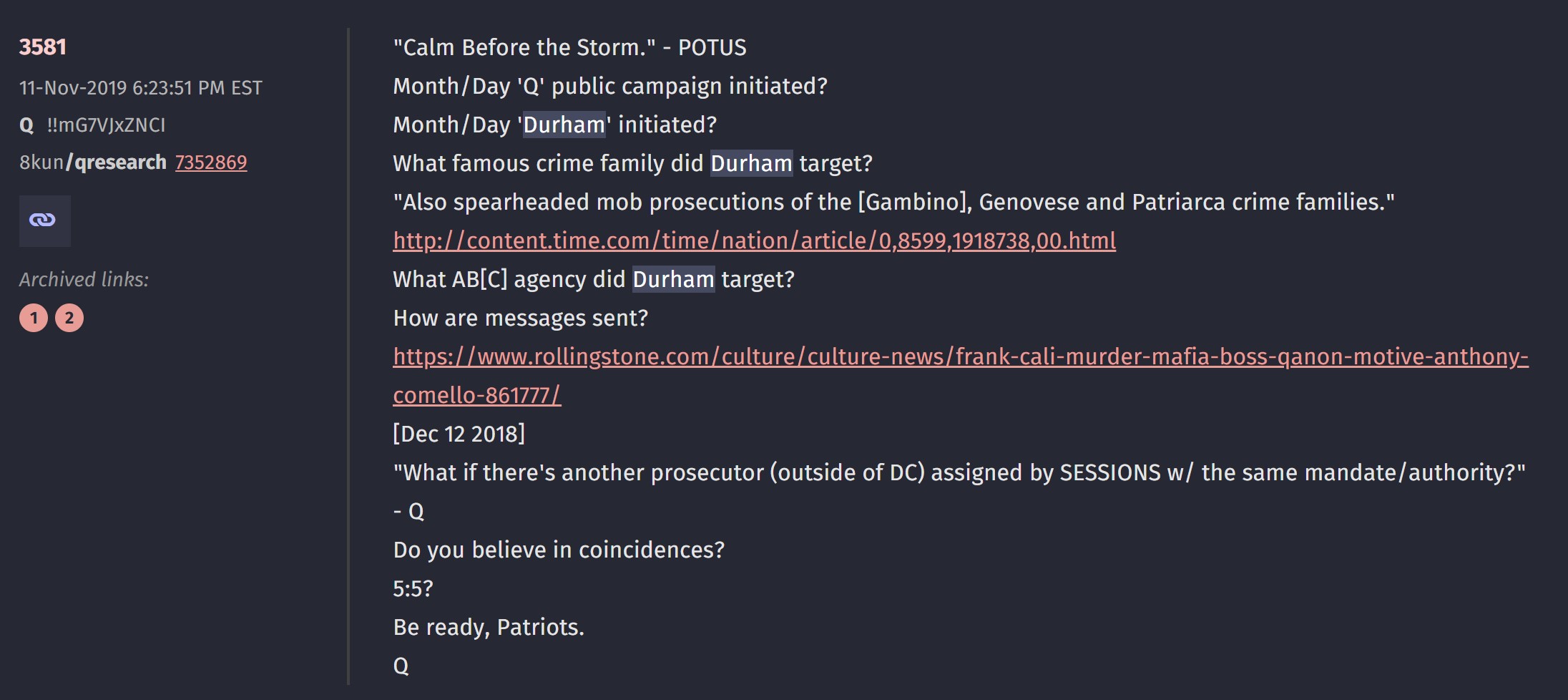Follow the Rolling Stone Frank Cali link
The image size is (1568, 700).
pos(960,356)
